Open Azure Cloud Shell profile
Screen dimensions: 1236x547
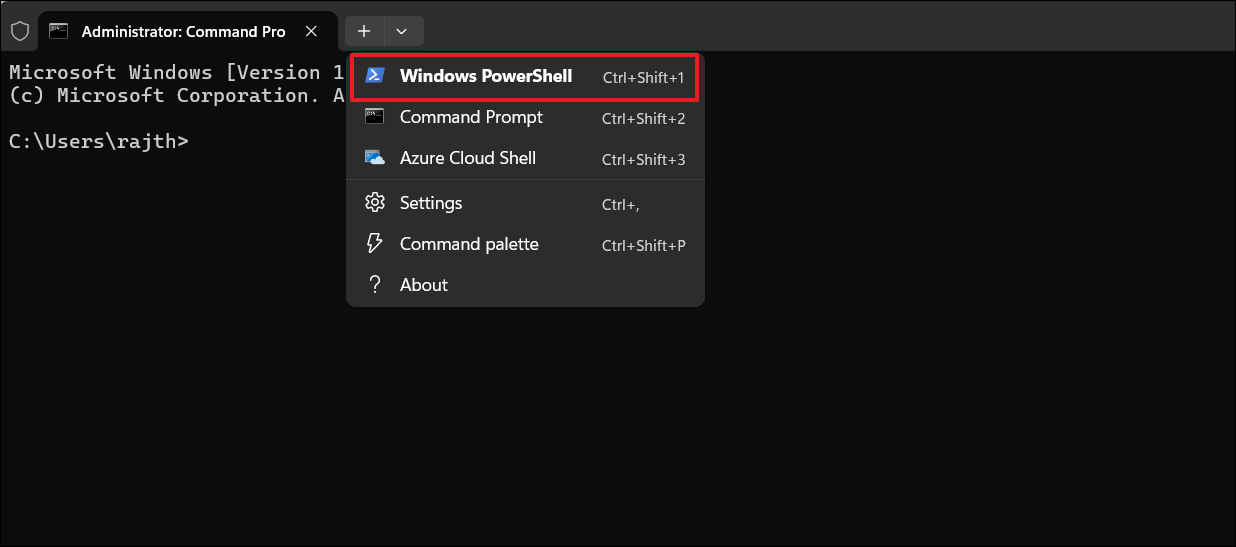tap(467, 158)
